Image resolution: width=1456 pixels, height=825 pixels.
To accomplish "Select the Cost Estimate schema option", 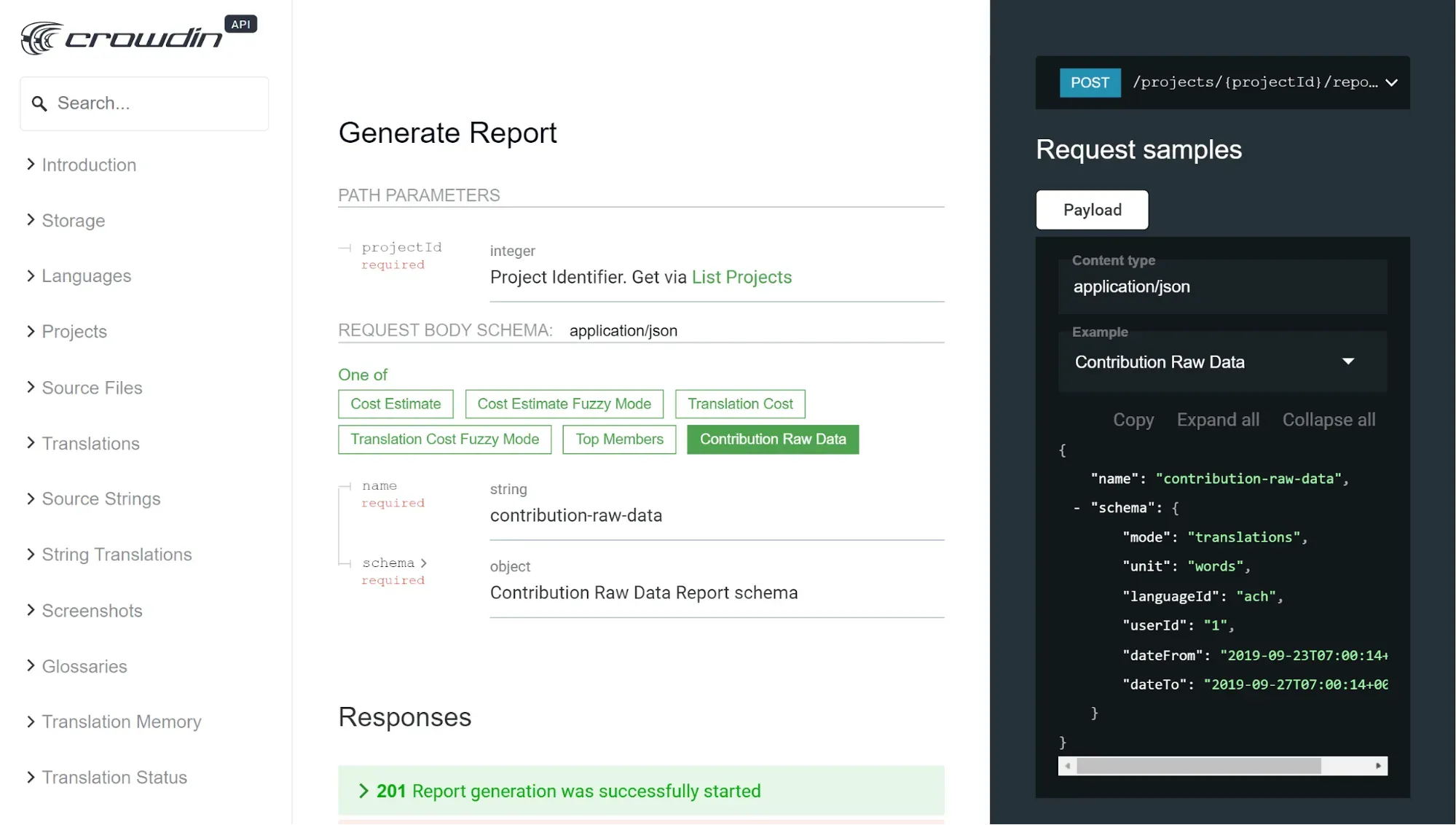I will click(x=396, y=404).
